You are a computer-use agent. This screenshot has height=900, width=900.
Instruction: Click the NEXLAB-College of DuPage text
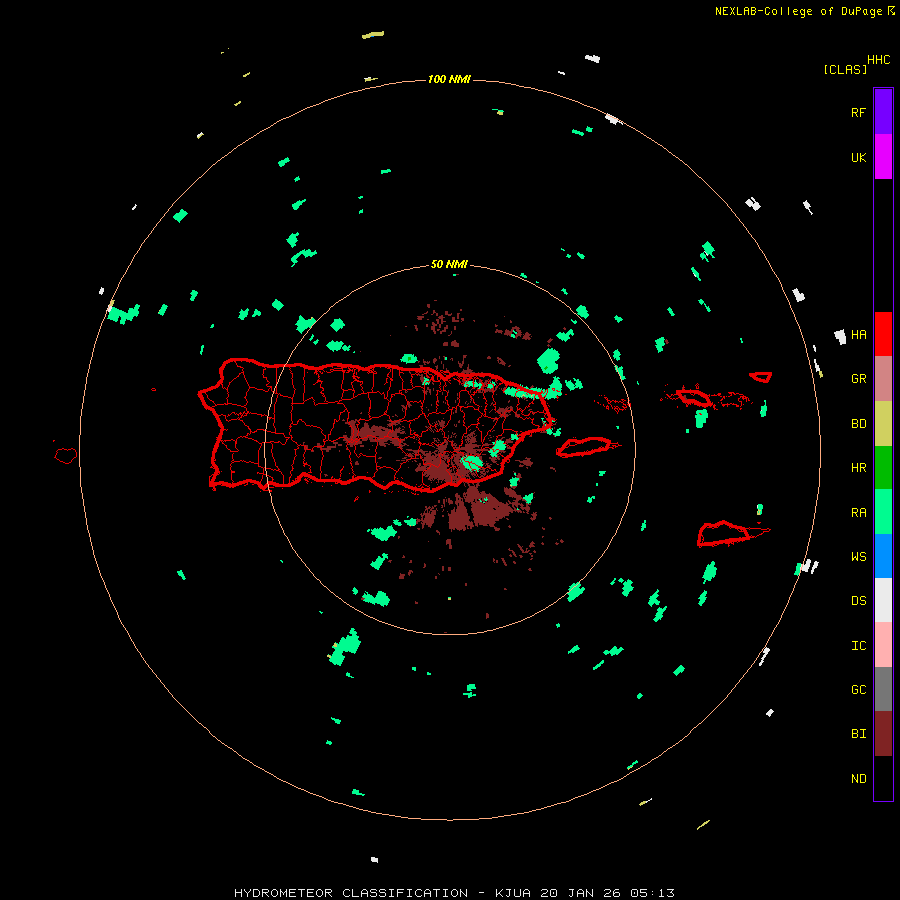click(798, 11)
